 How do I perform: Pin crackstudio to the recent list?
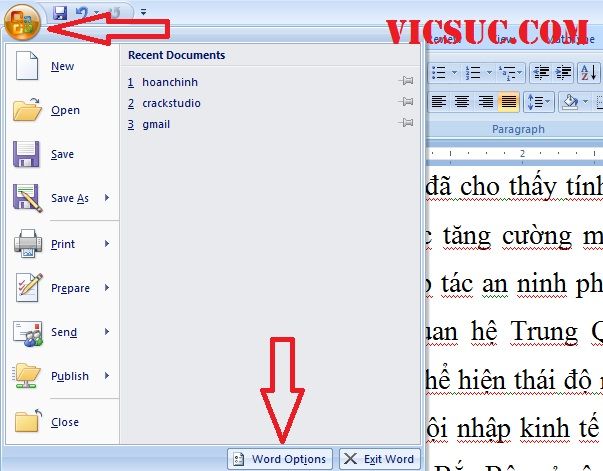406,102
